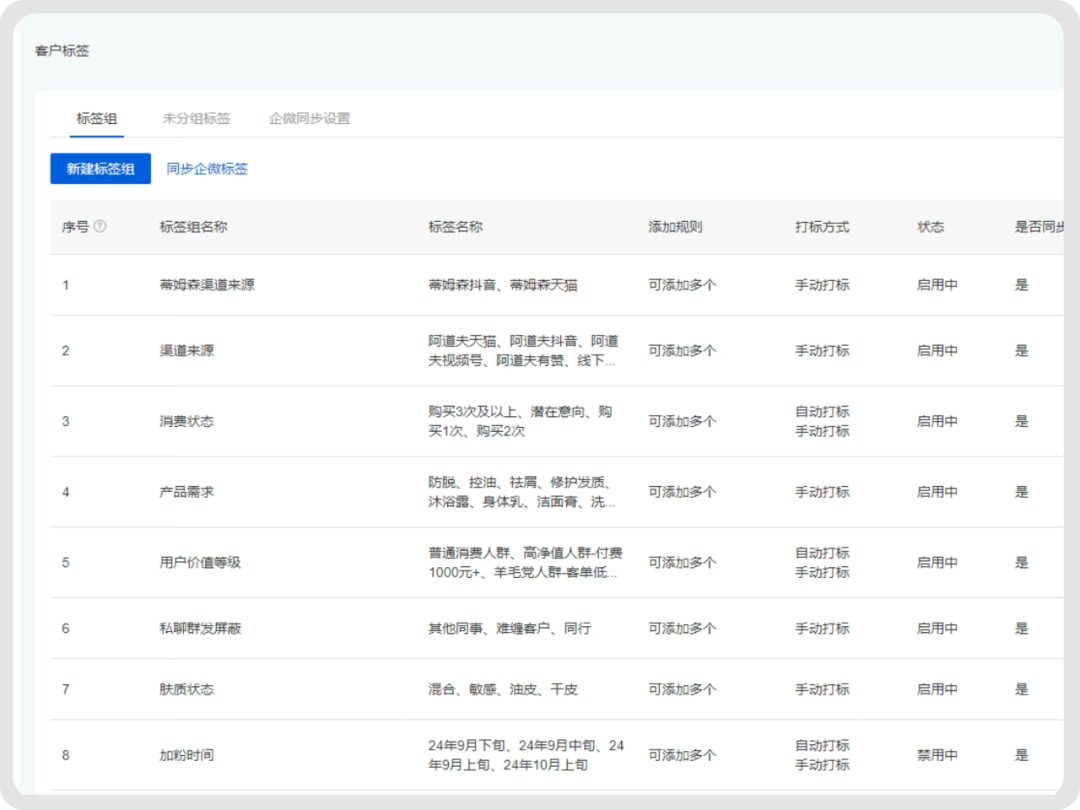Select the 消费状态 tag group
Viewport: 1080px width, 810px height.
186,421
